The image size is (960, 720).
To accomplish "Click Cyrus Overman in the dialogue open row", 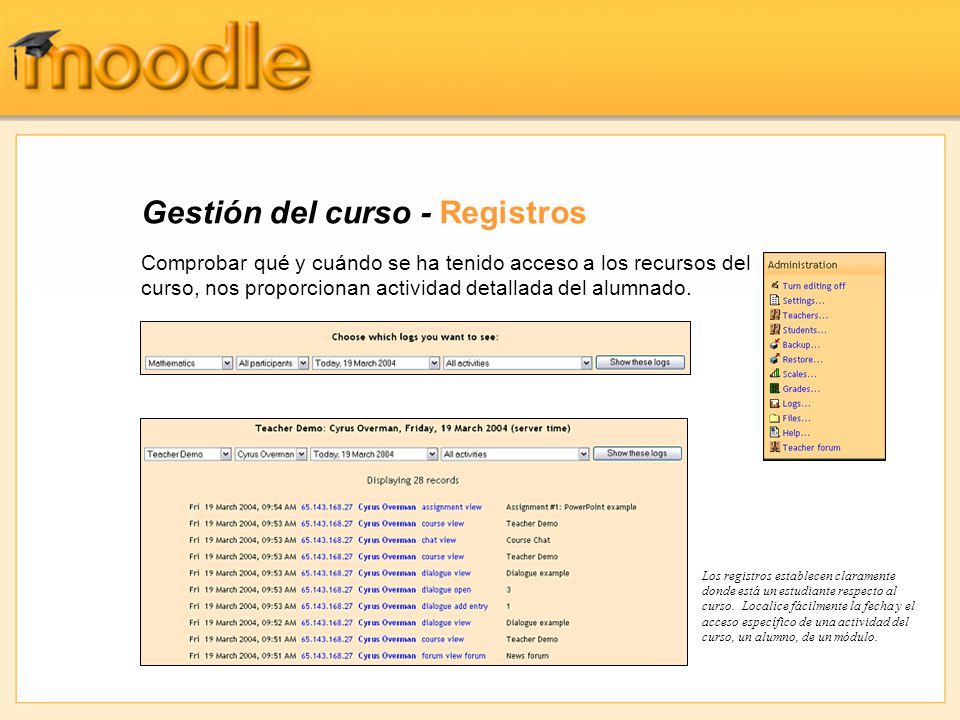I will point(387,590).
